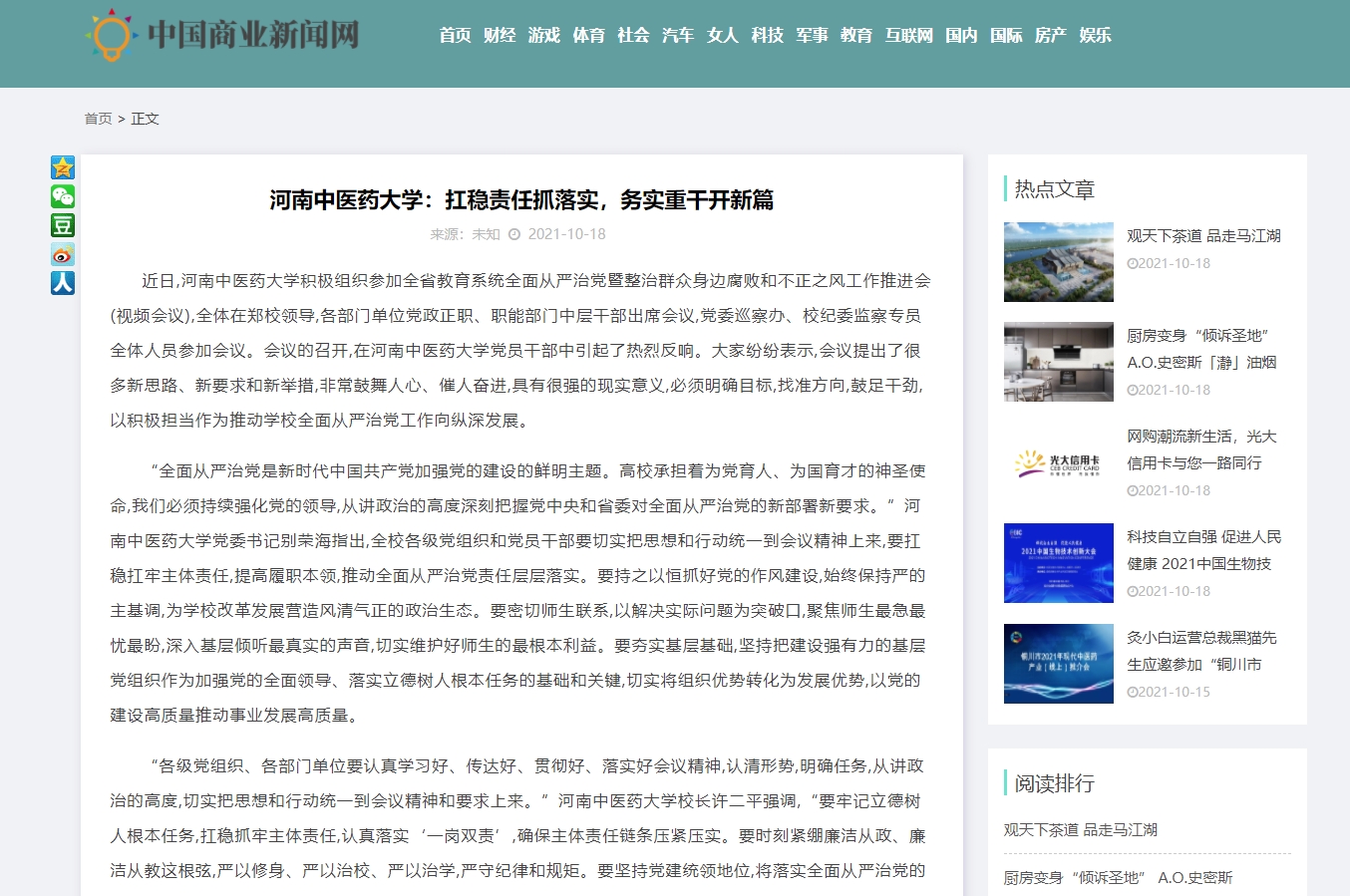The image size is (1350, 896).
Task: Click the 首页 breadcrumb link
Action: (98, 119)
